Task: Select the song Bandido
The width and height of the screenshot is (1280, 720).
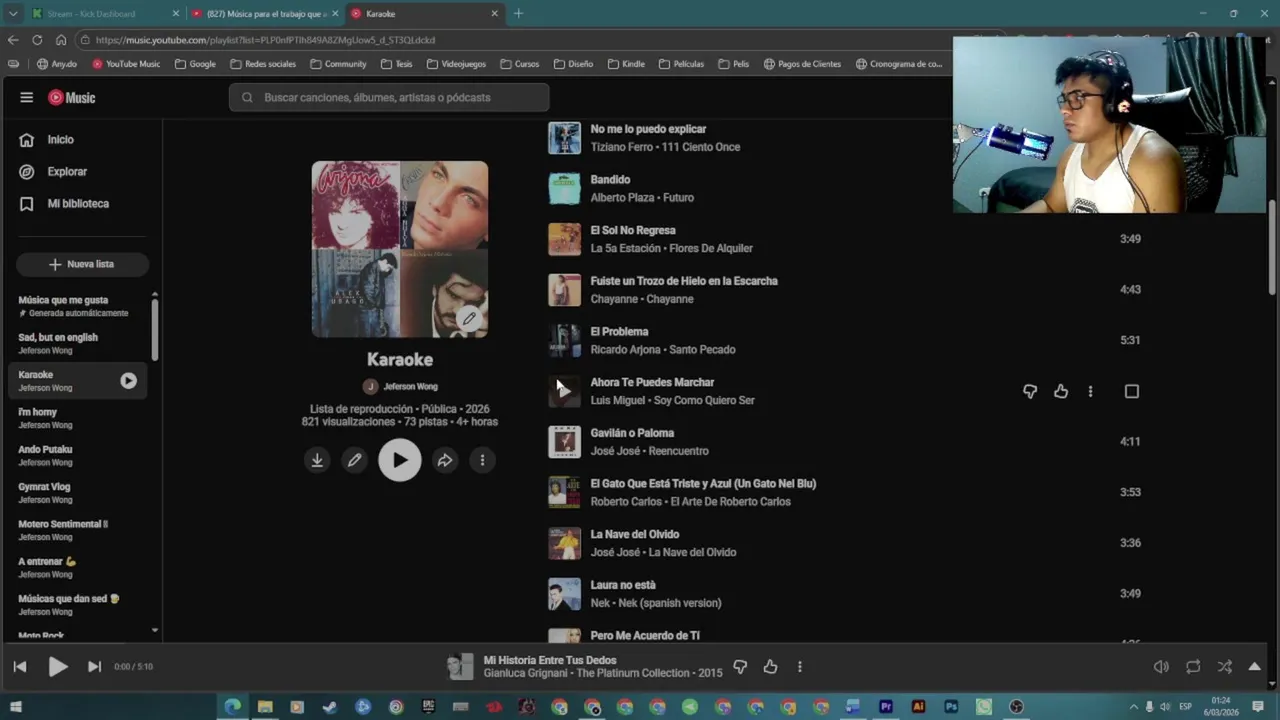Action: [x=610, y=180]
